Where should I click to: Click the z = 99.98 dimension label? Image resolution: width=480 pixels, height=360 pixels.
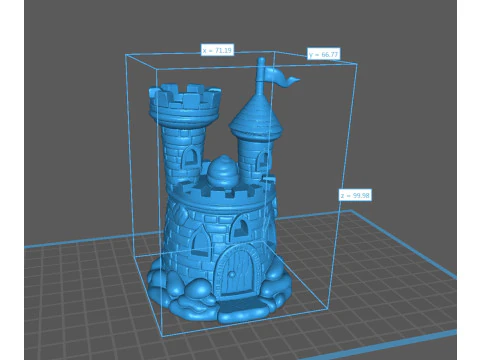click(355, 195)
